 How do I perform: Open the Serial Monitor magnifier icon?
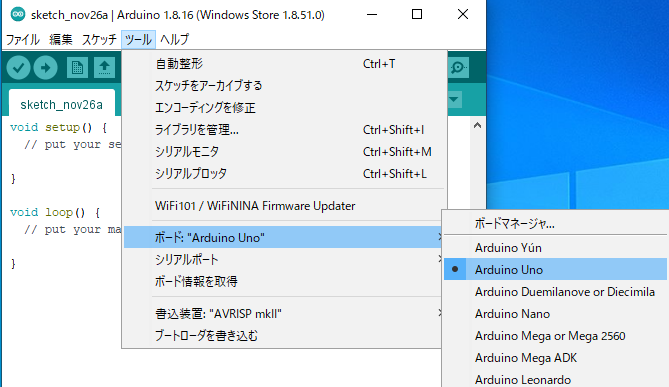pos(458,67)
